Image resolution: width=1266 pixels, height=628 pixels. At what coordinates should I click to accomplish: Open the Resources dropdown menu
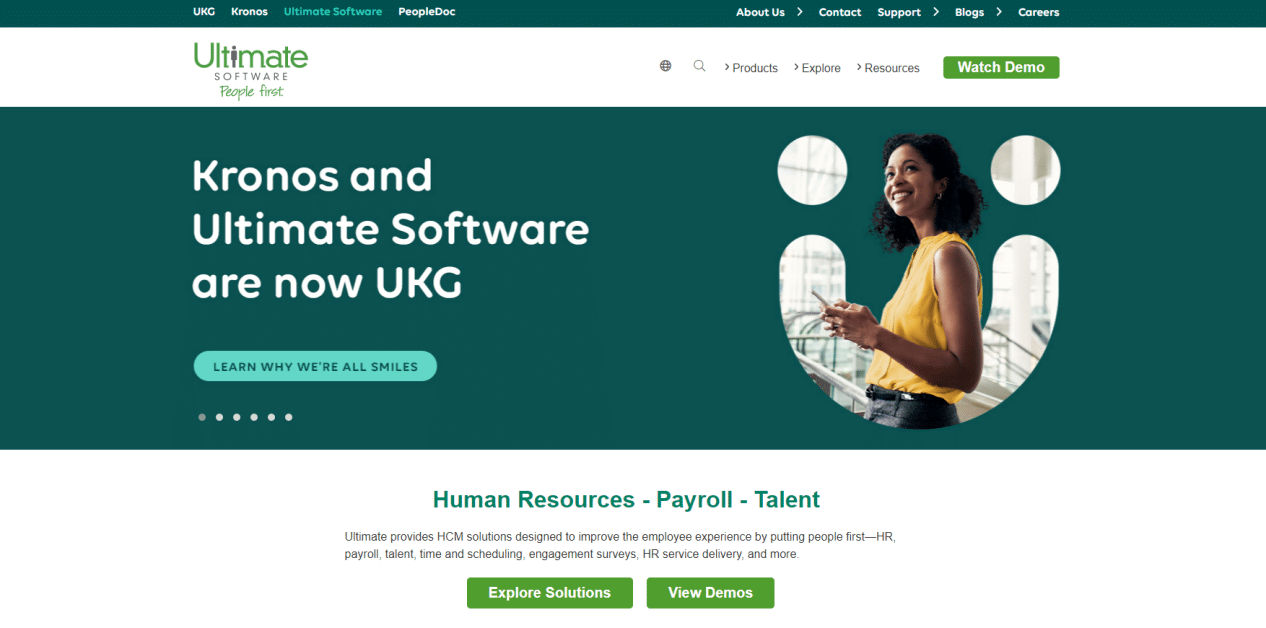[888, 68]
